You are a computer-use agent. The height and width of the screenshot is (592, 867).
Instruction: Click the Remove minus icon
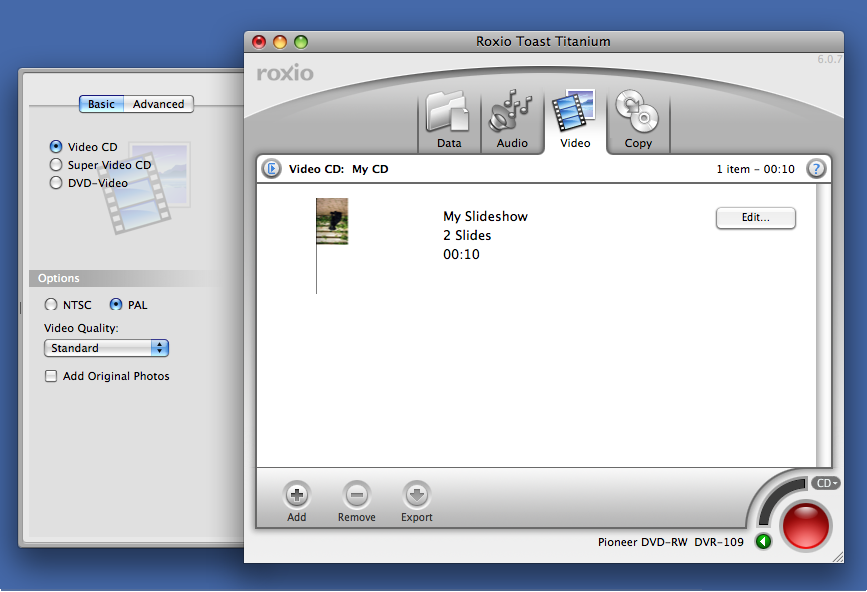(356, 494)
